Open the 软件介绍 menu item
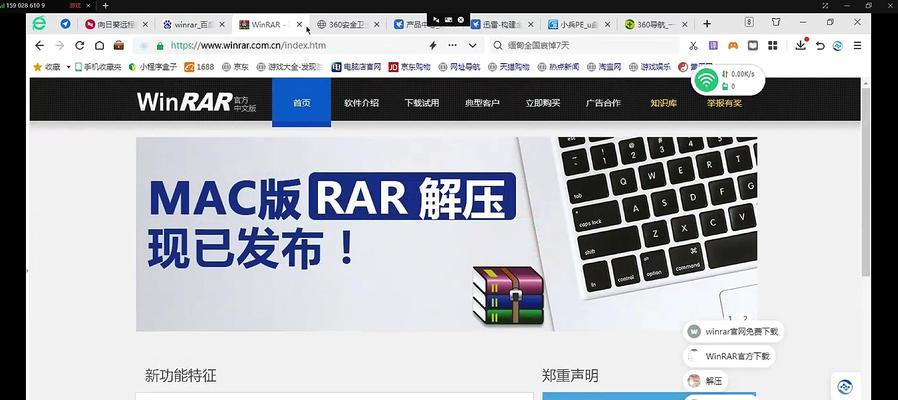This screenshot has height=400, width=898. pos(361,103)
